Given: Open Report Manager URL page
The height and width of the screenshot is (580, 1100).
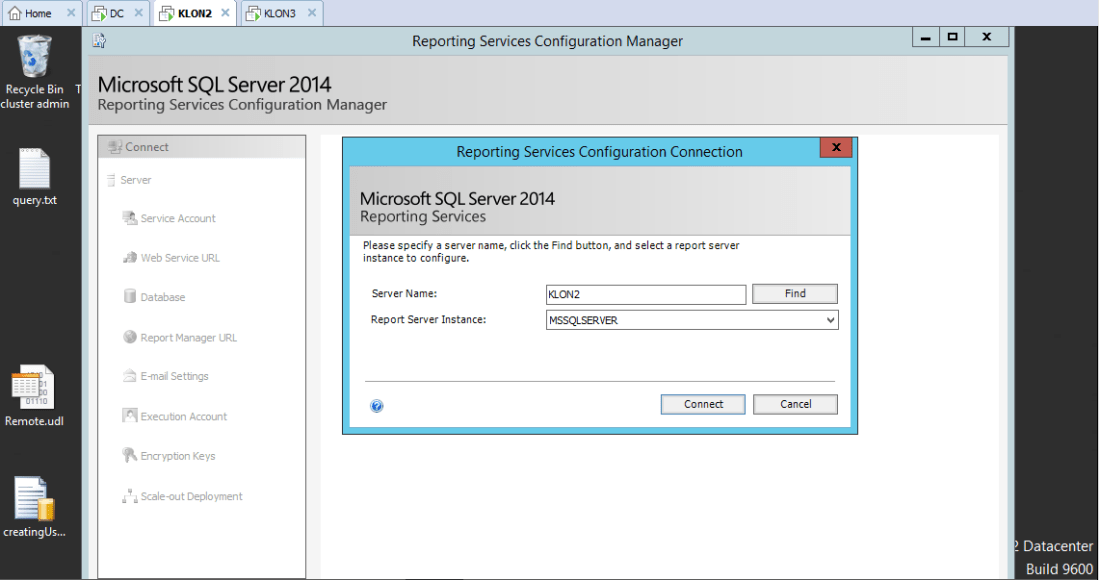Looking at the screenshot, I should click(x=188, y=338).
